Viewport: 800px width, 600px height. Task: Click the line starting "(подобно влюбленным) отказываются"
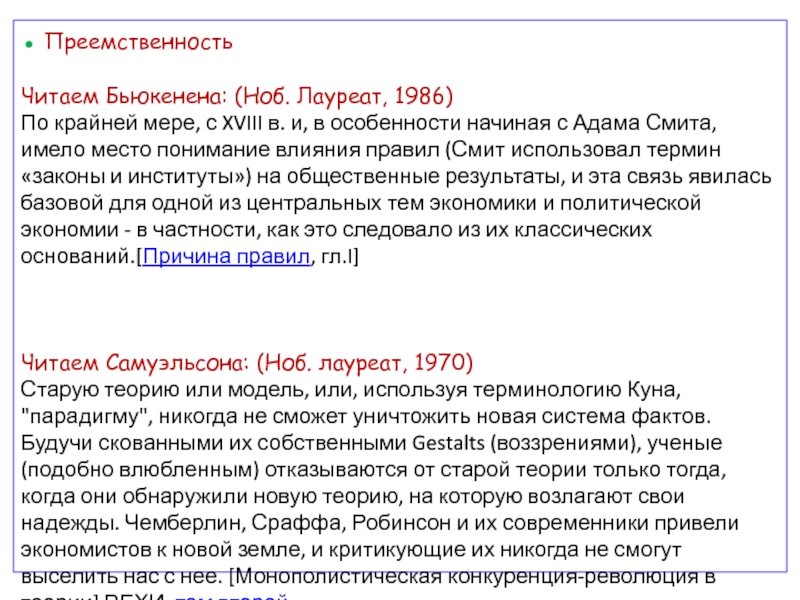(373, 469)
